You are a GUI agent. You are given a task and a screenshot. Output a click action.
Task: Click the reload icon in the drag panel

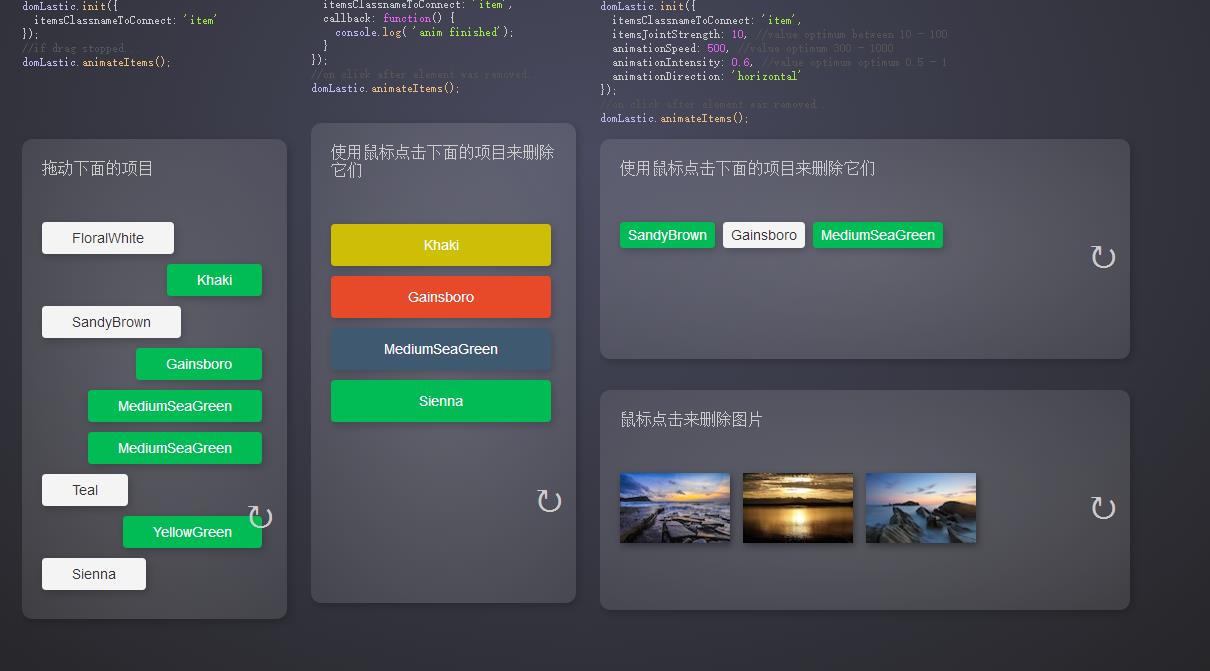pos(260,517)
